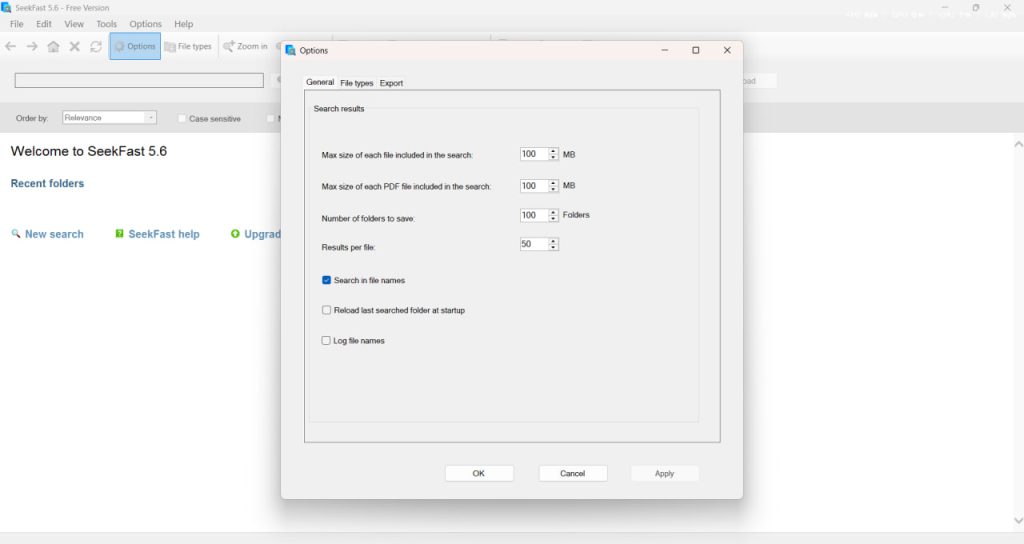Viewport: 1024px width, 544px height.
Task: Maximize the Options dialog window
Action: coord(696,50)
